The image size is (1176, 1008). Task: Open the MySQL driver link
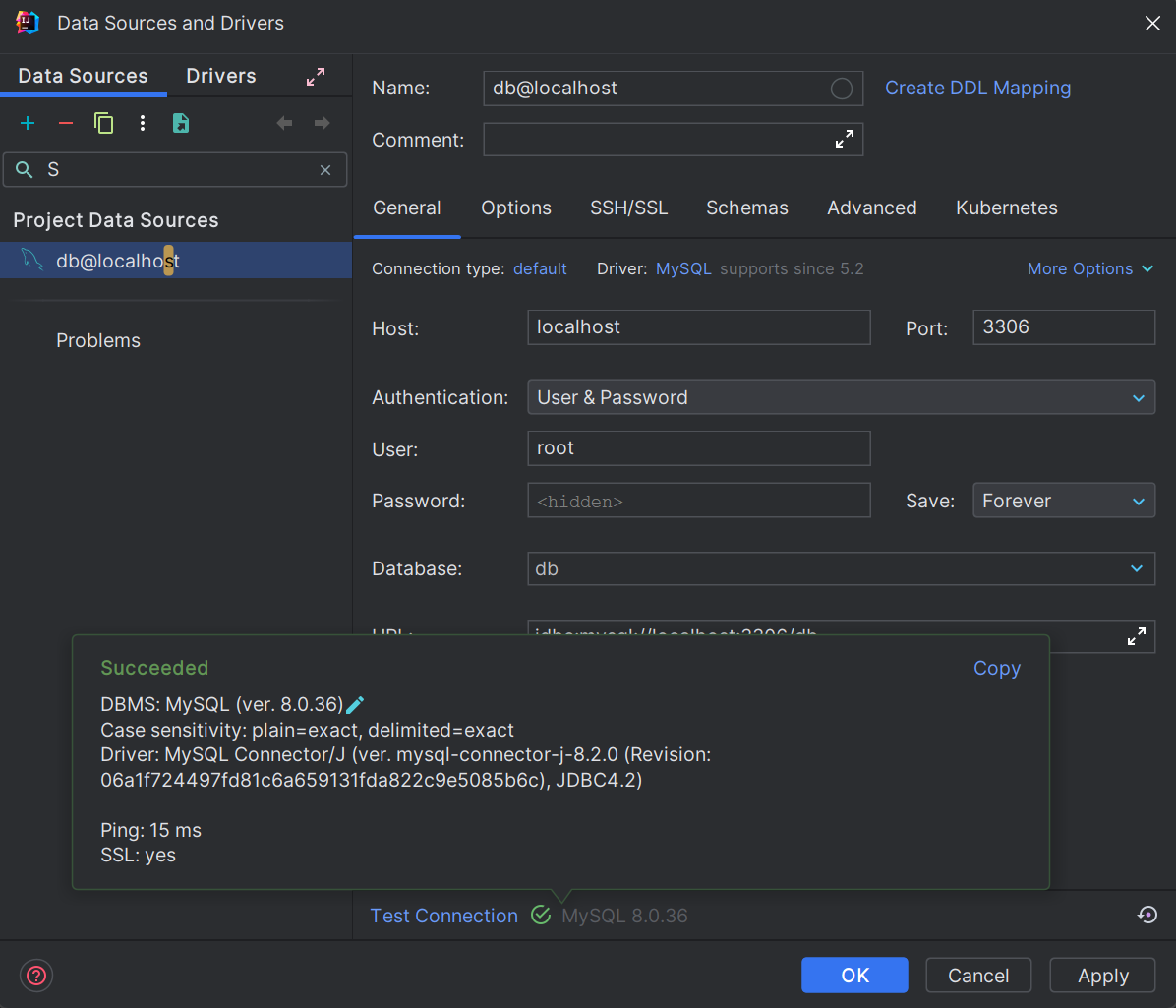(x=683, y=268)
